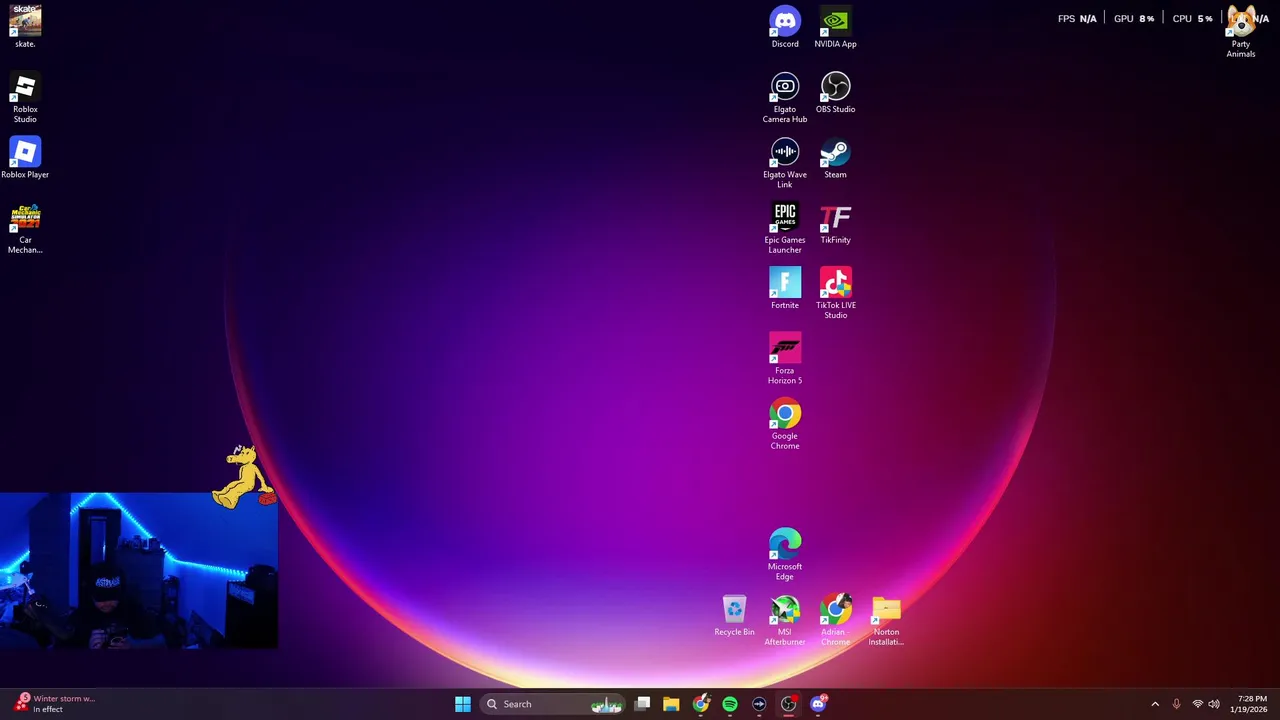Select the Fortnite desktop shortcut
The width and height of the screenshot is (1280, 720).
[x=785, y=288]
